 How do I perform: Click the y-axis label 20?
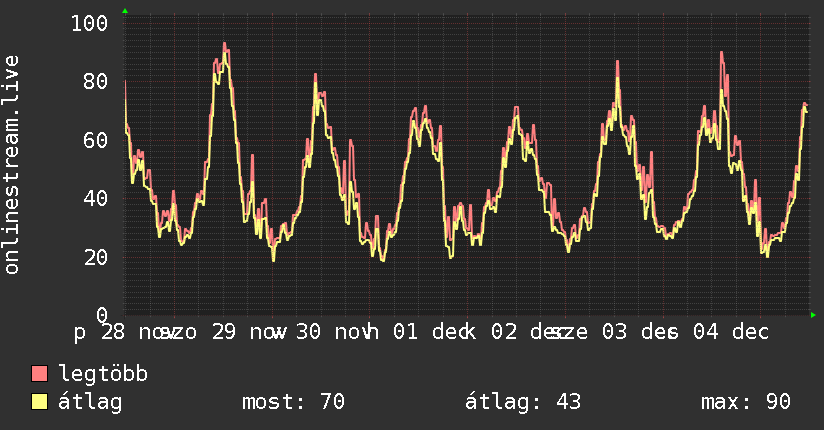point(95,258)
